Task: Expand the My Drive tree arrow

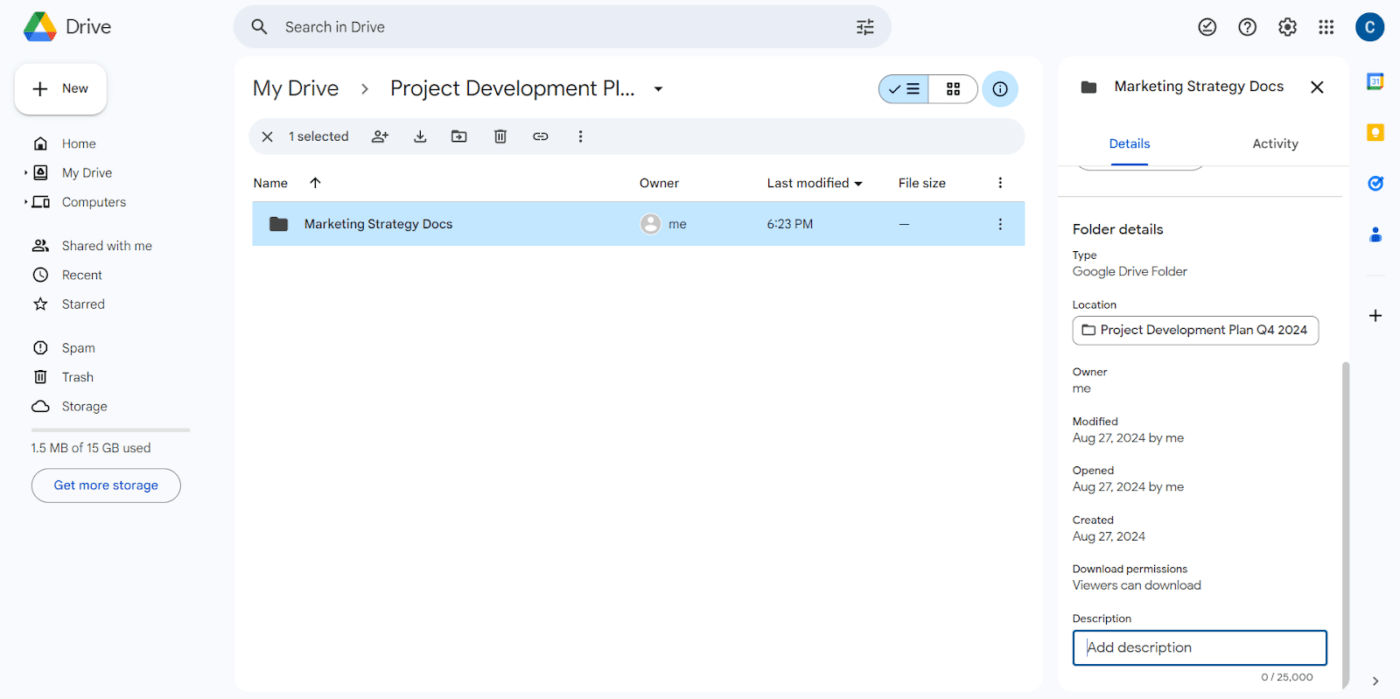Action: [x=26, y=173]
